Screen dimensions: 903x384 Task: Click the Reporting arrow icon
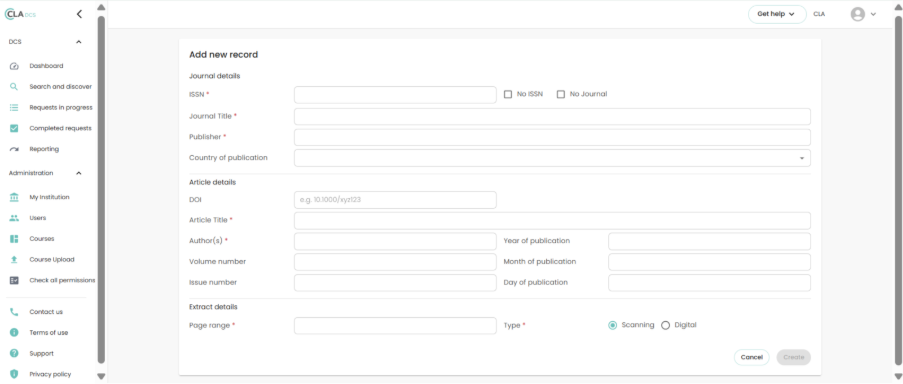14,149
